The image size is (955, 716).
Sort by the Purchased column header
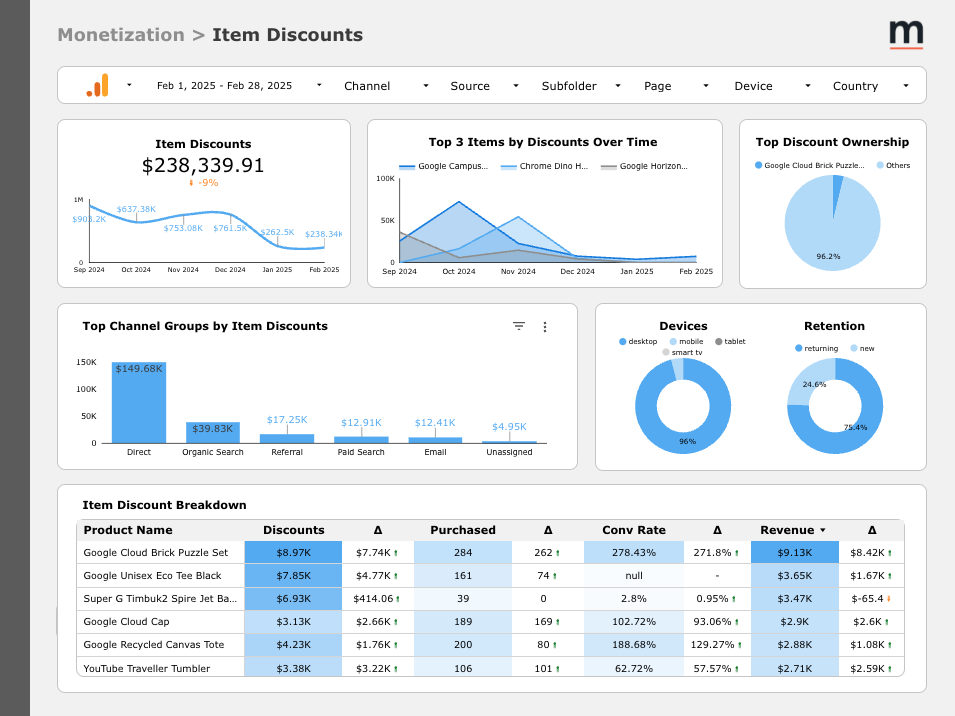coord(463,530)
